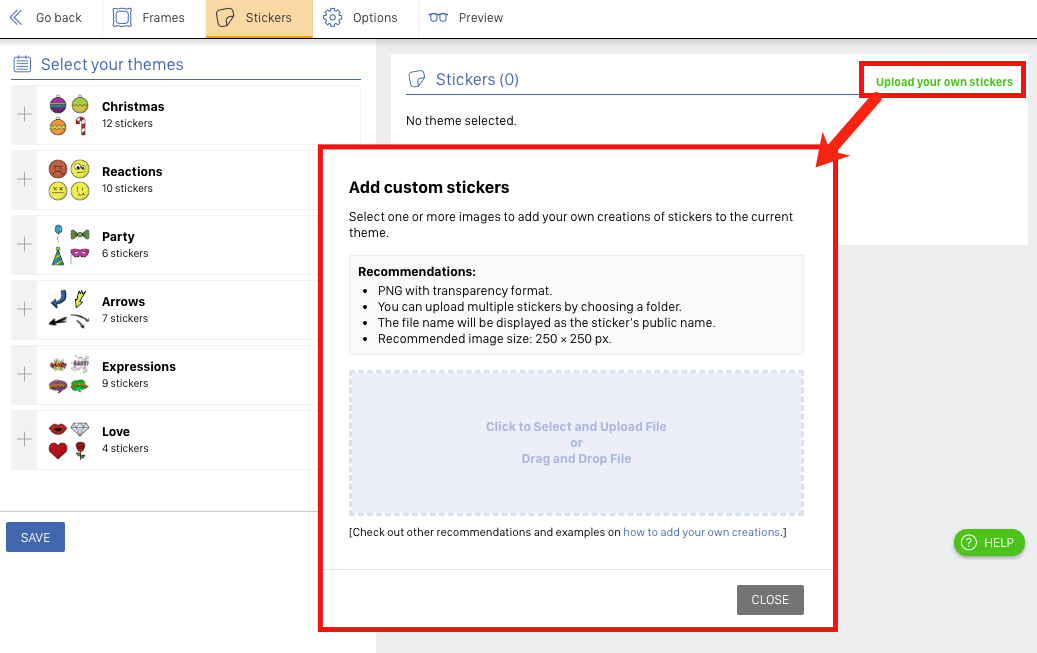Click the 'Stickers (0)' heading text

coord(477,79)
